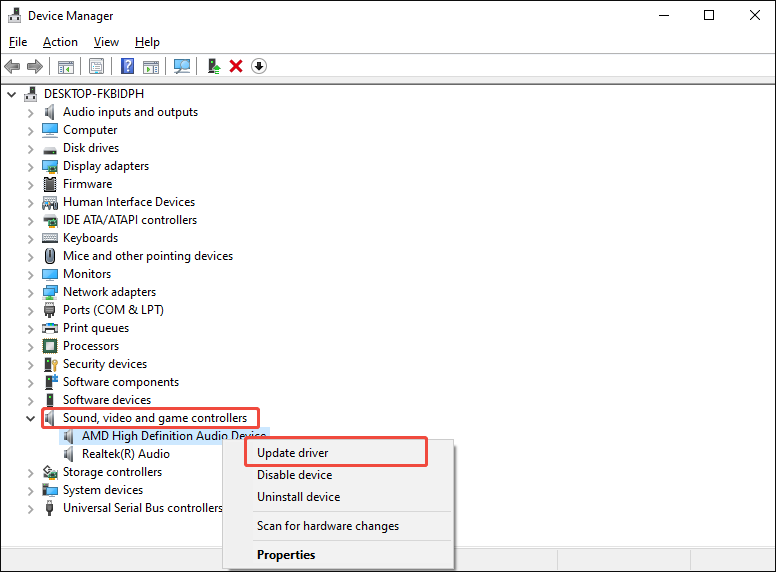Viewport: 776px width, 572px height.
Task: Click the down-arrow Disable device toolbar icon
Action: tap(259, 66)
